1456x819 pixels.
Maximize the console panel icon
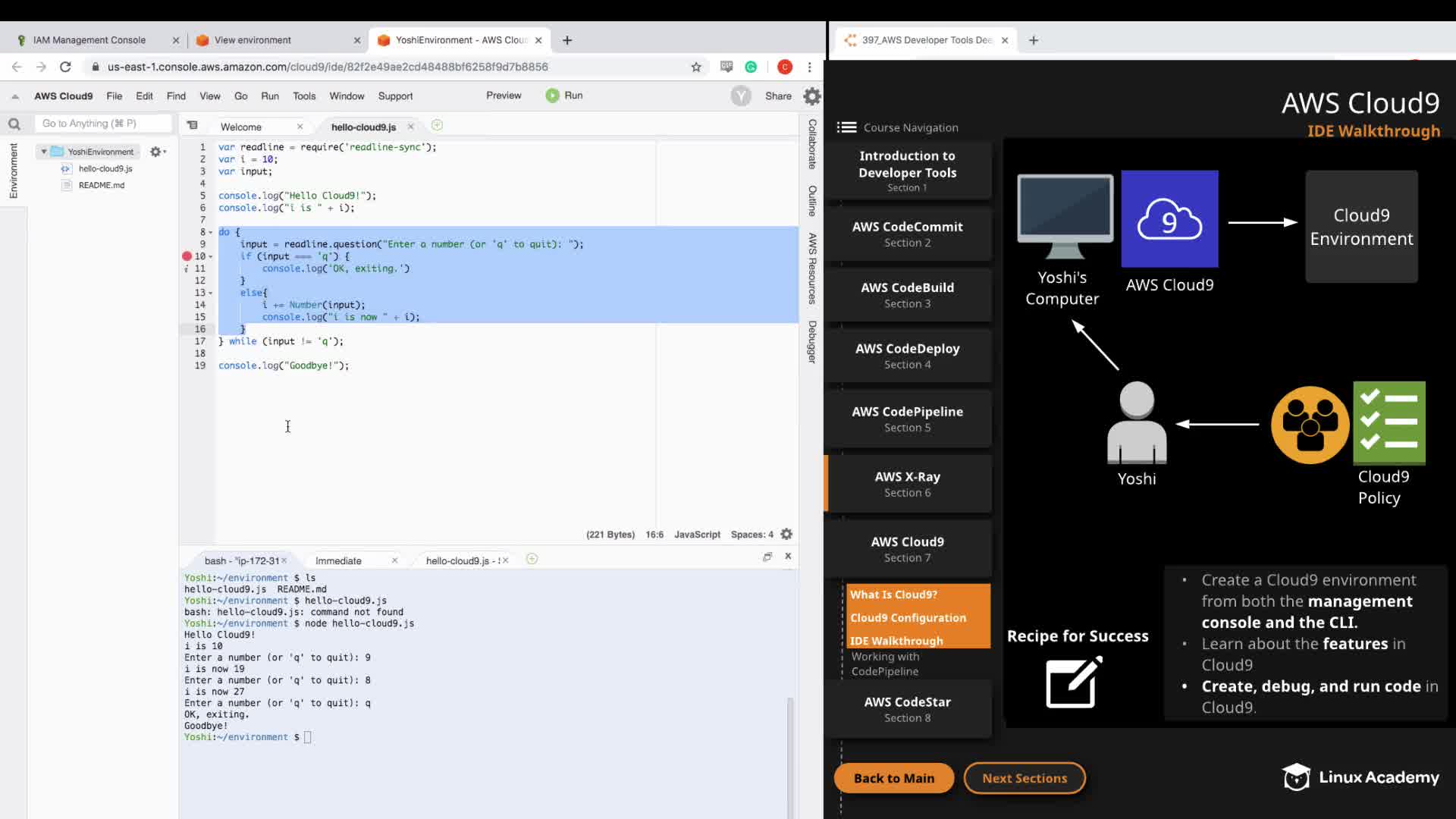point(767,557)
